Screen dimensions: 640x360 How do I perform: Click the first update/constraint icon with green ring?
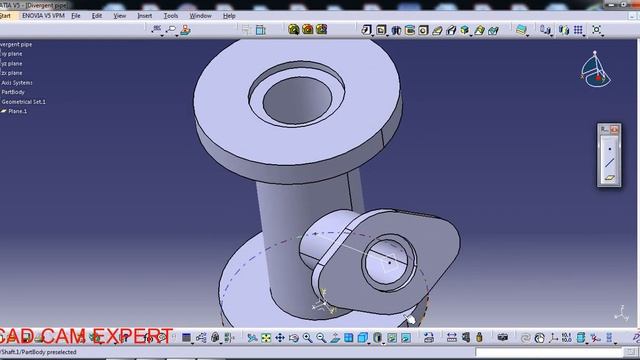pos(294,29)
